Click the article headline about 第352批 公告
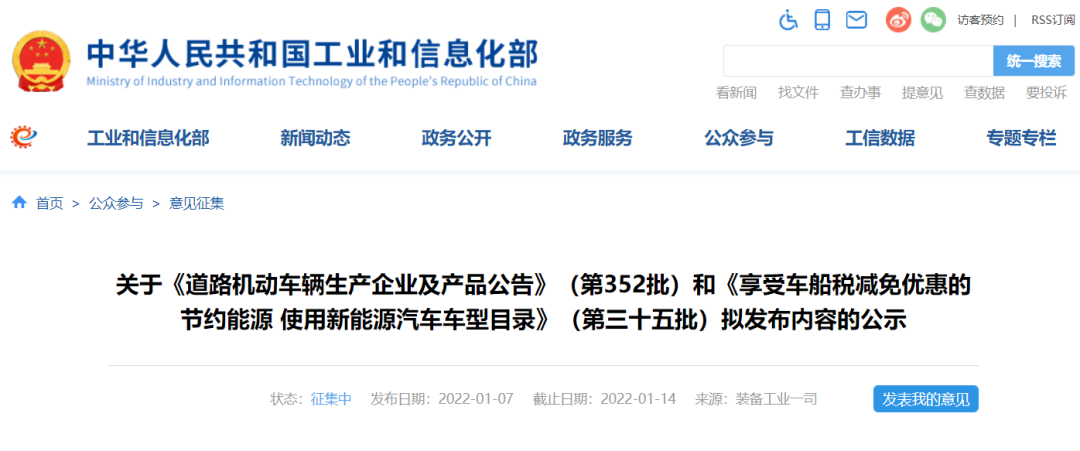 point(543,303)
